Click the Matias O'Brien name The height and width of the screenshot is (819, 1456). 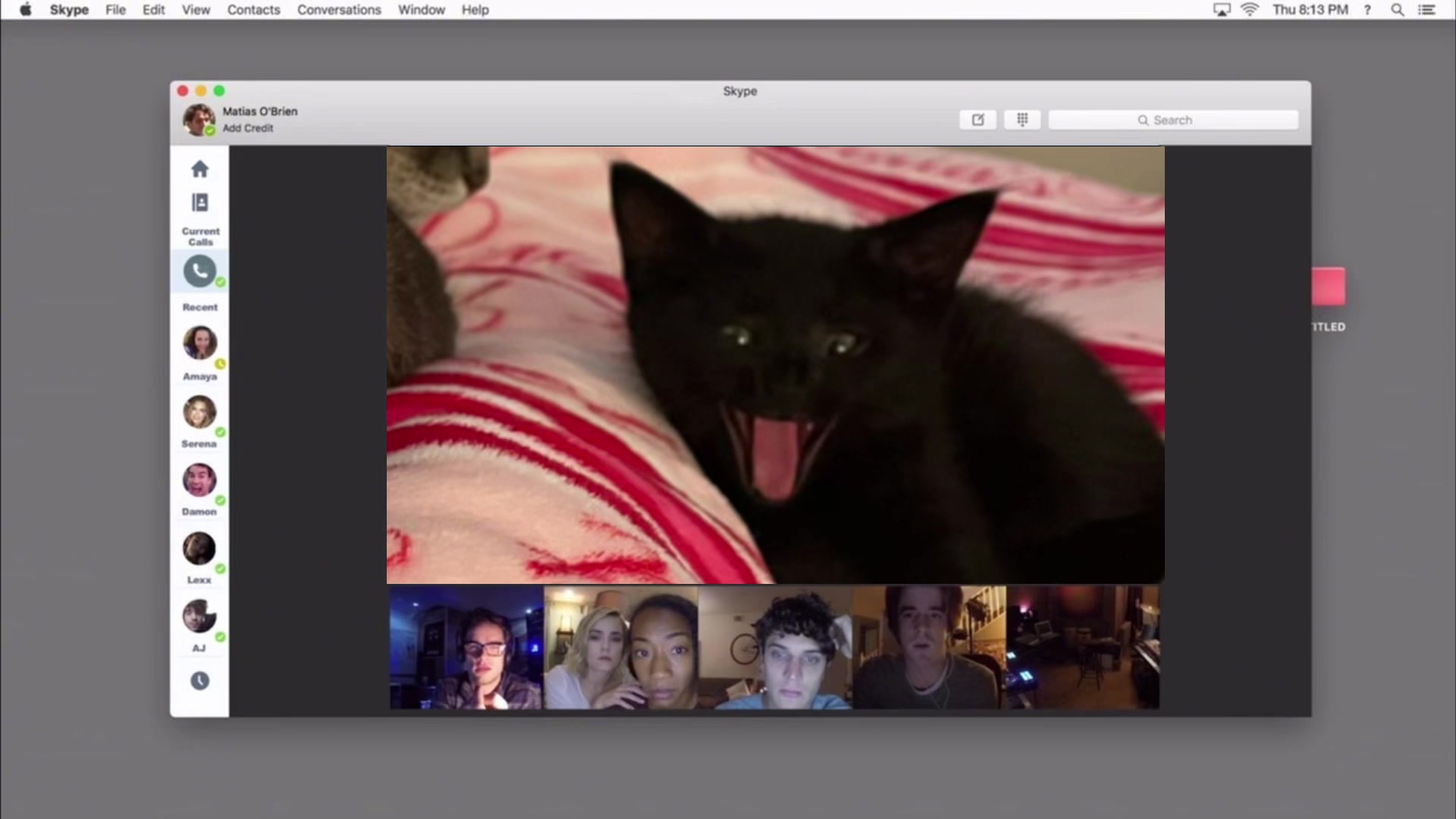(260, 111)
